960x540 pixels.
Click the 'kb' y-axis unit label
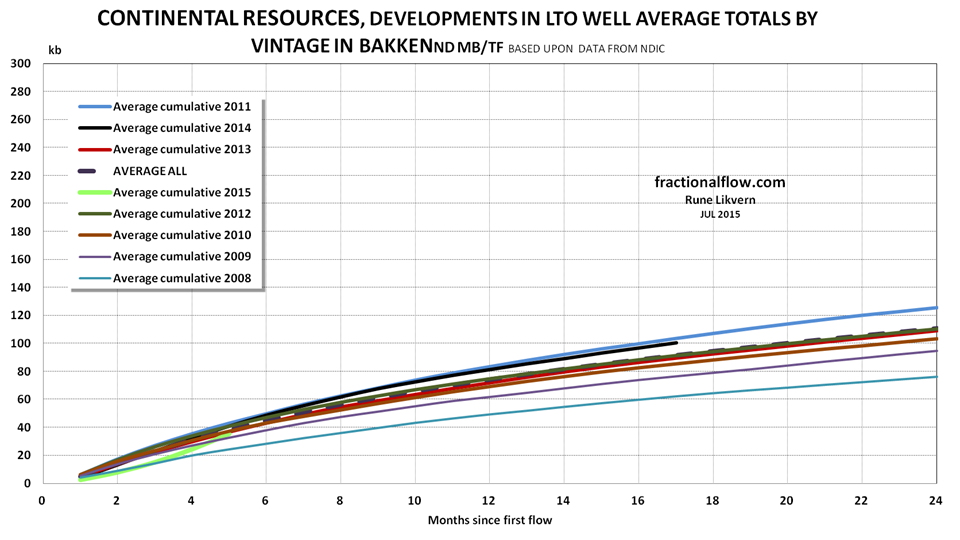[x=53, y=48]
